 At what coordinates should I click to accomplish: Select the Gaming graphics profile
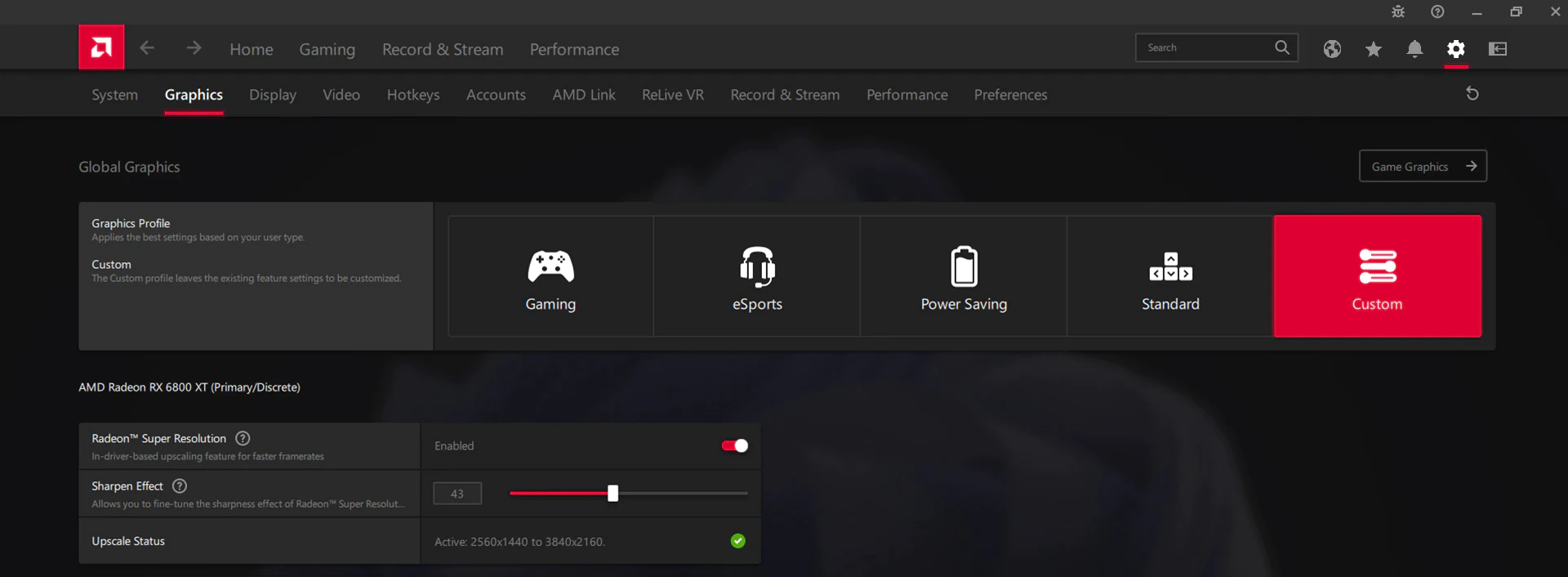click(550, 276)
